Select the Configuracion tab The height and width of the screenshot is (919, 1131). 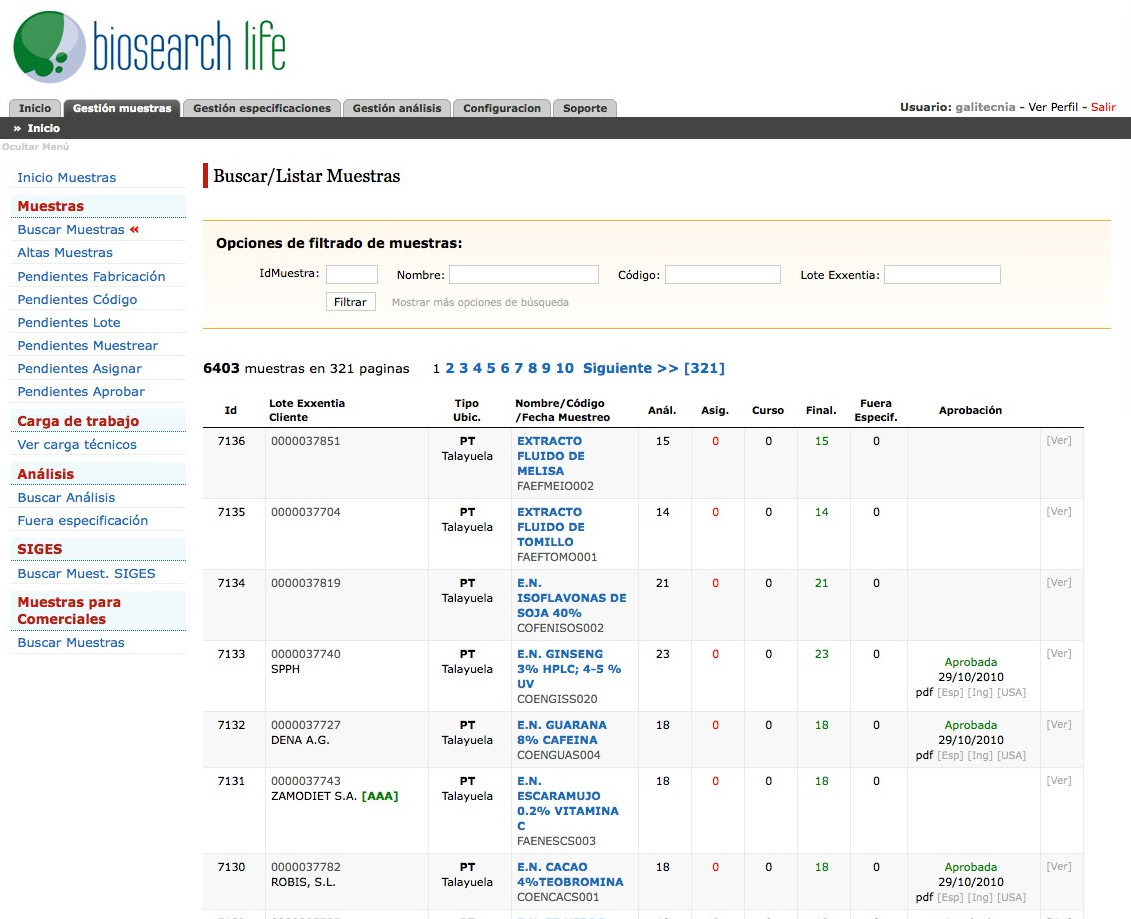502,108
